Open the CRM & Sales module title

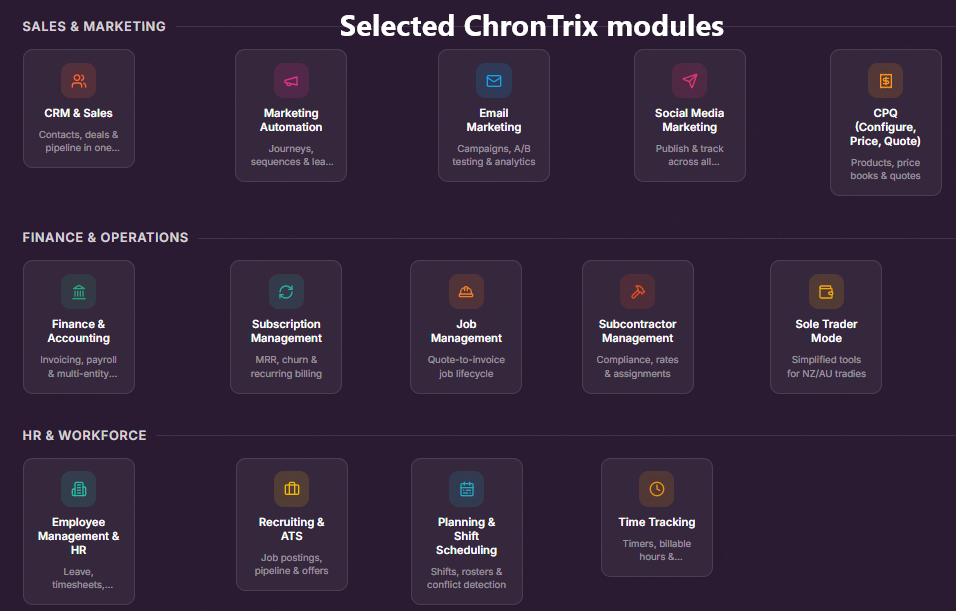[x=79, y=113]
